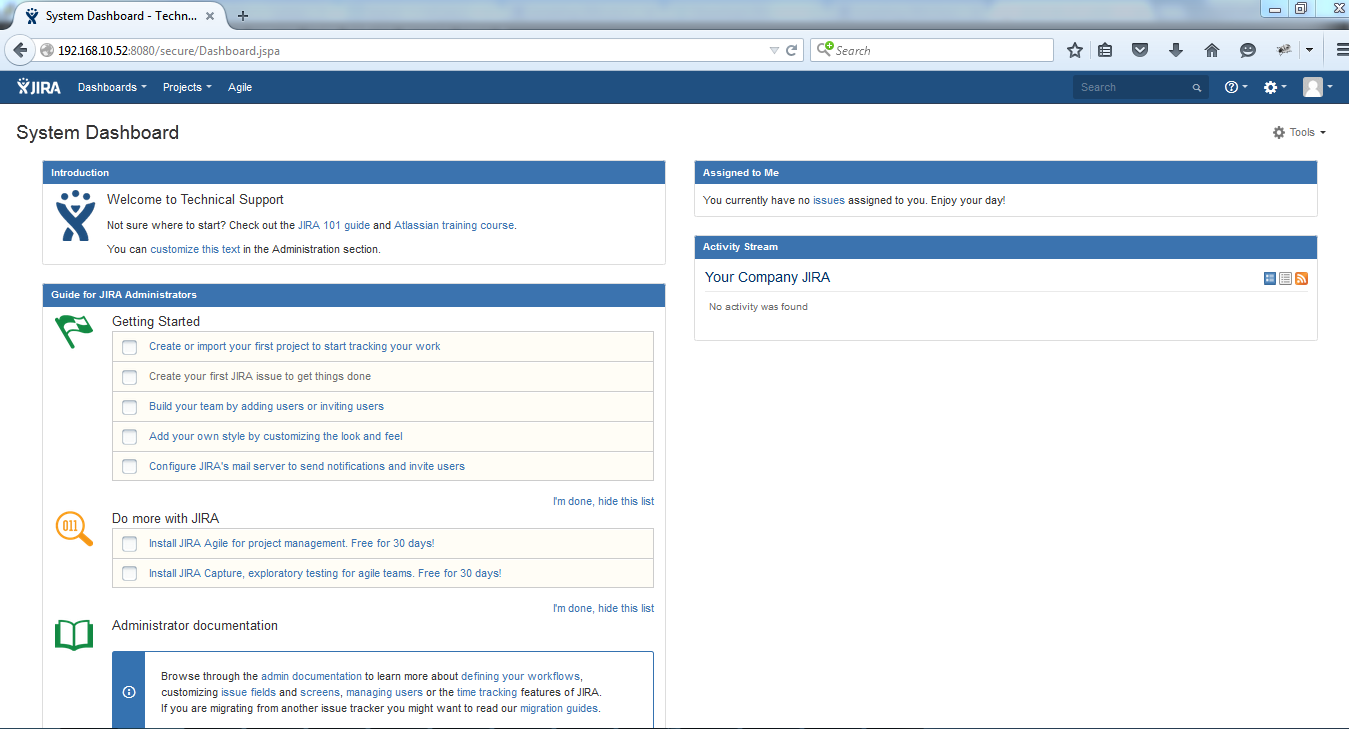Open the Tools dropdown
Viewport: 1349px width, 729px height.
[1299, 132]
